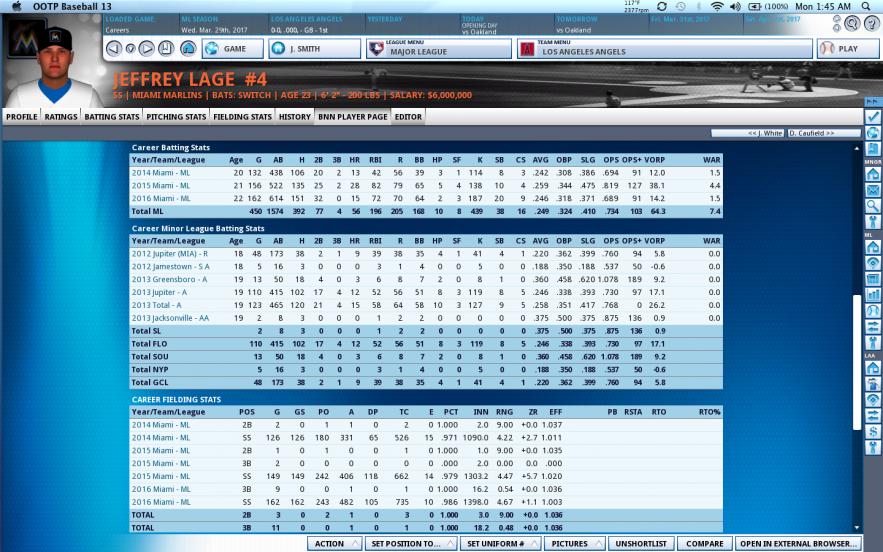Switch to the BATTING STATS tab

(x=112, y=117)
